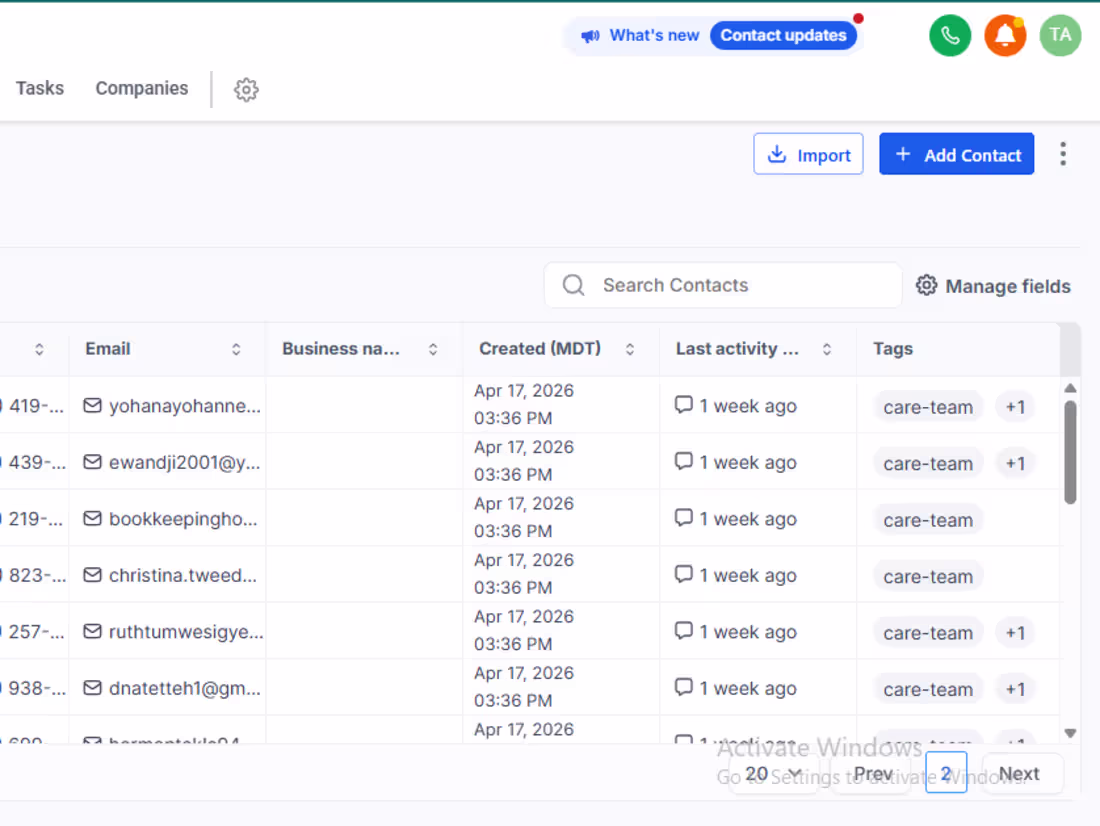Screen dimensions: 1100x826
Task: Click the activity chat icon in ruthtumwesigye row
Action: (683, 631)
